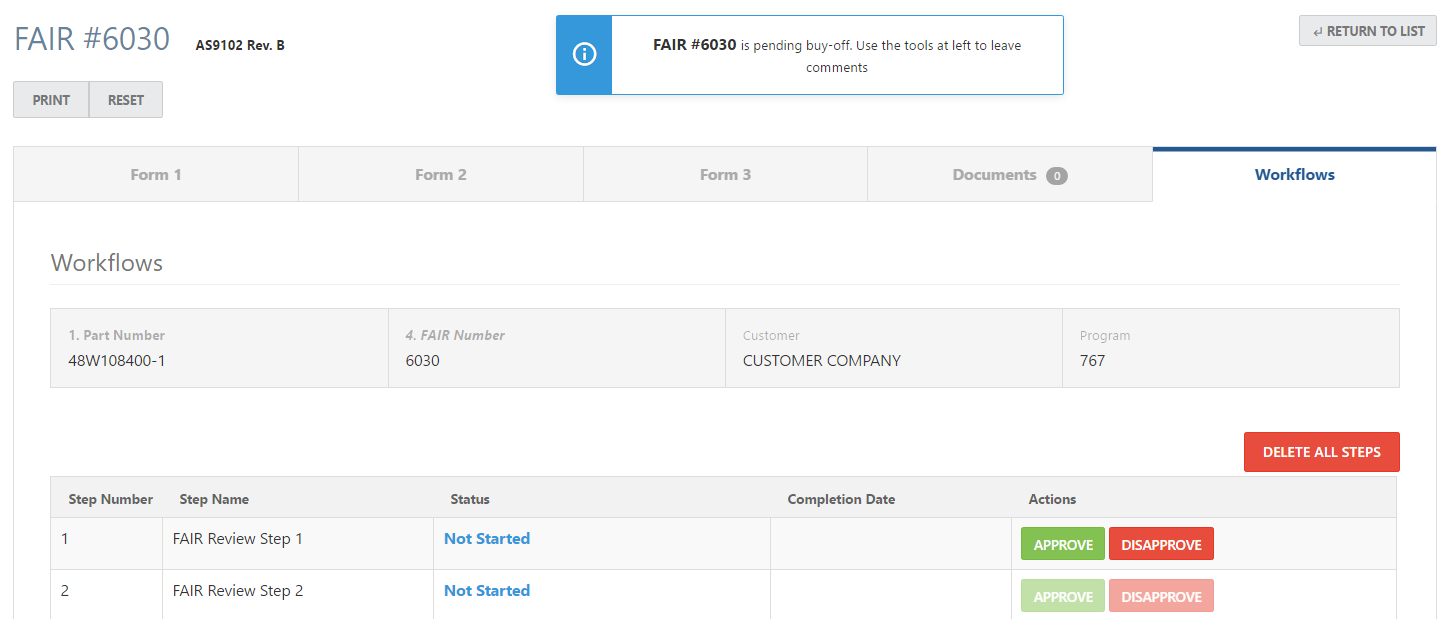Click the pending buy-off notification message
1441x619 pixels.
[837, 56]
